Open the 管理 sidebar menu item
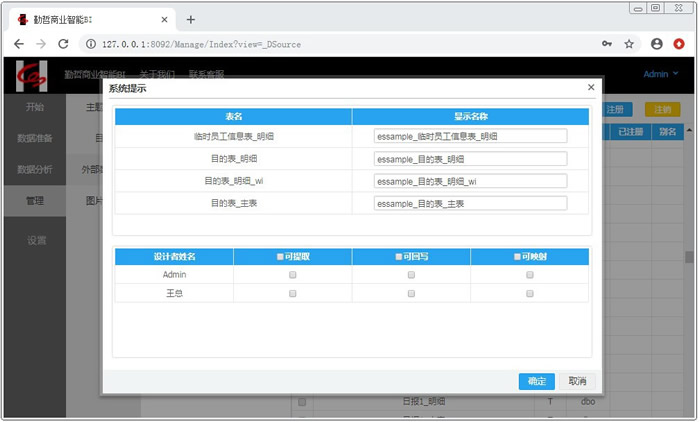The width and height of the screenshot is (700, 422). (x=35, y=201)
